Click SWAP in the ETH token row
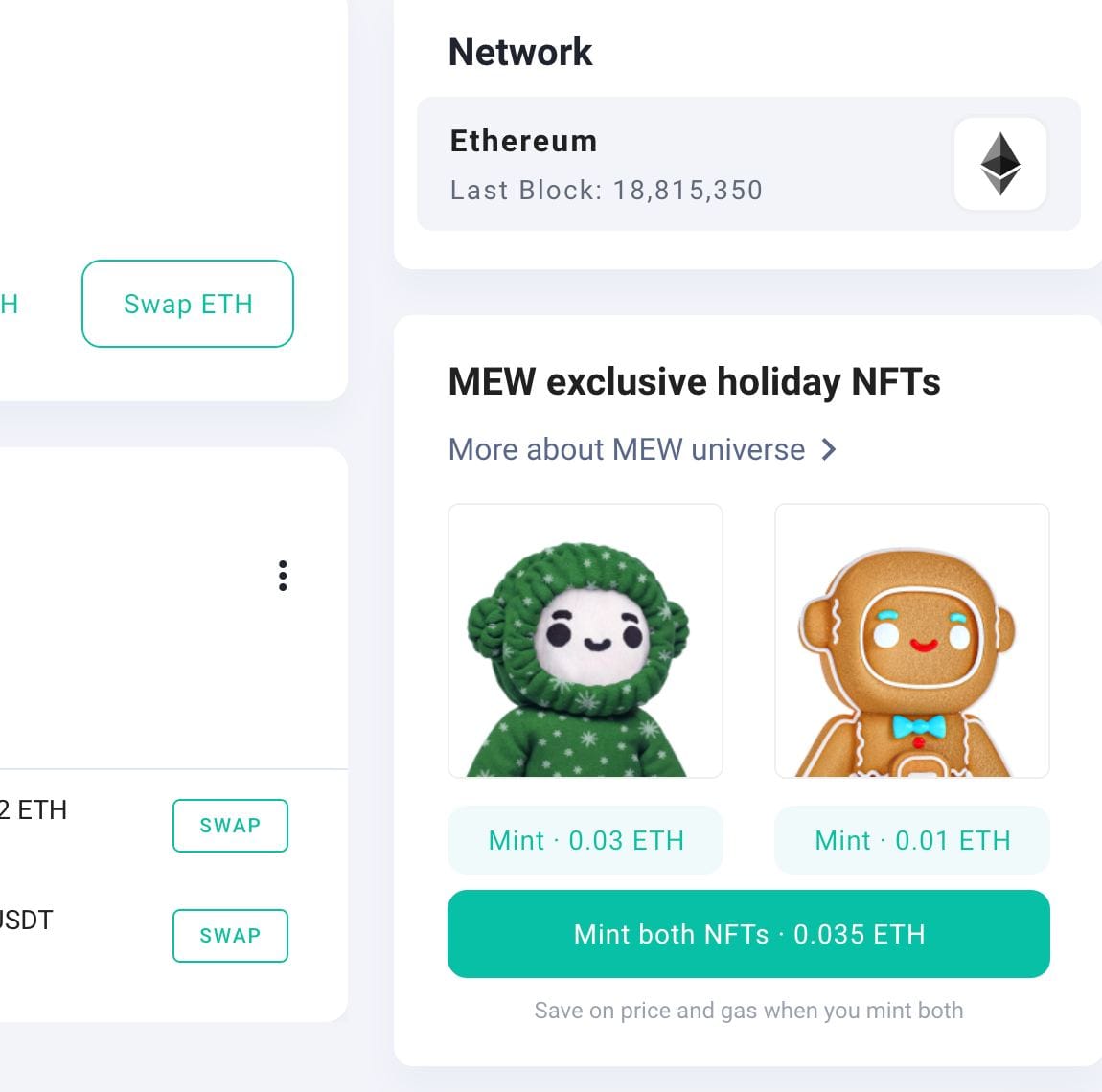1102x1092 pixels. (231, 826)
